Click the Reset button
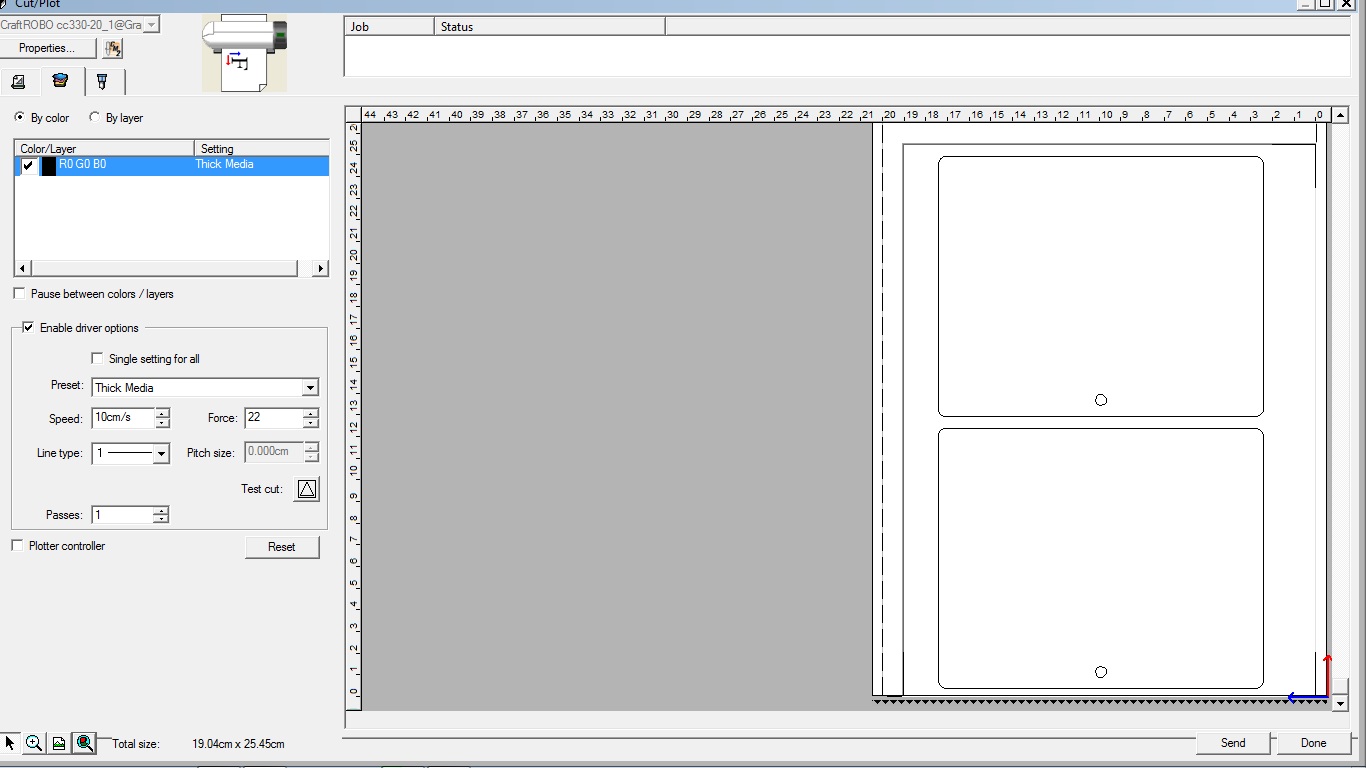The image size is (1366, 768). [281, 547]
